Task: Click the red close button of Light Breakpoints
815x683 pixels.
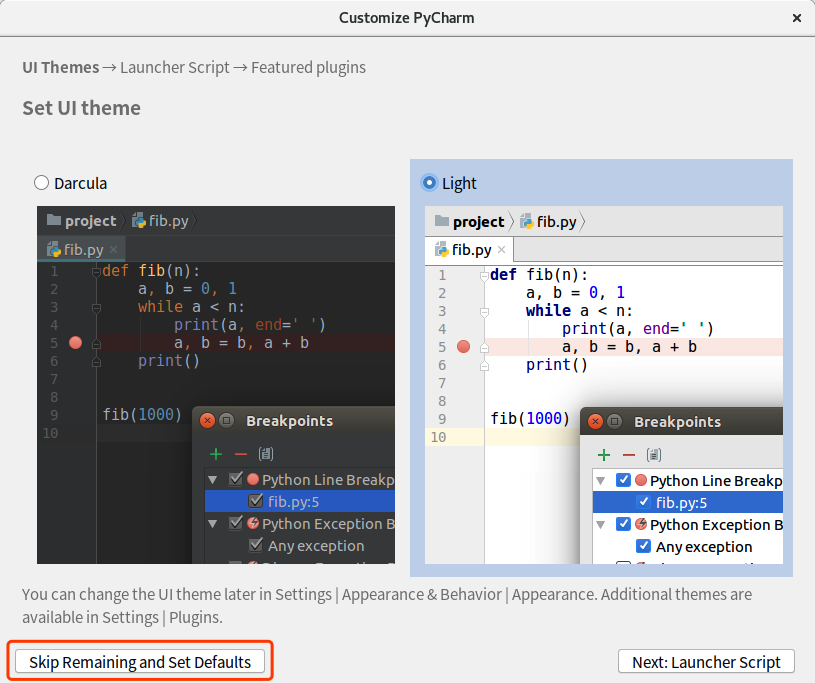Action: (x=595, y=422)
